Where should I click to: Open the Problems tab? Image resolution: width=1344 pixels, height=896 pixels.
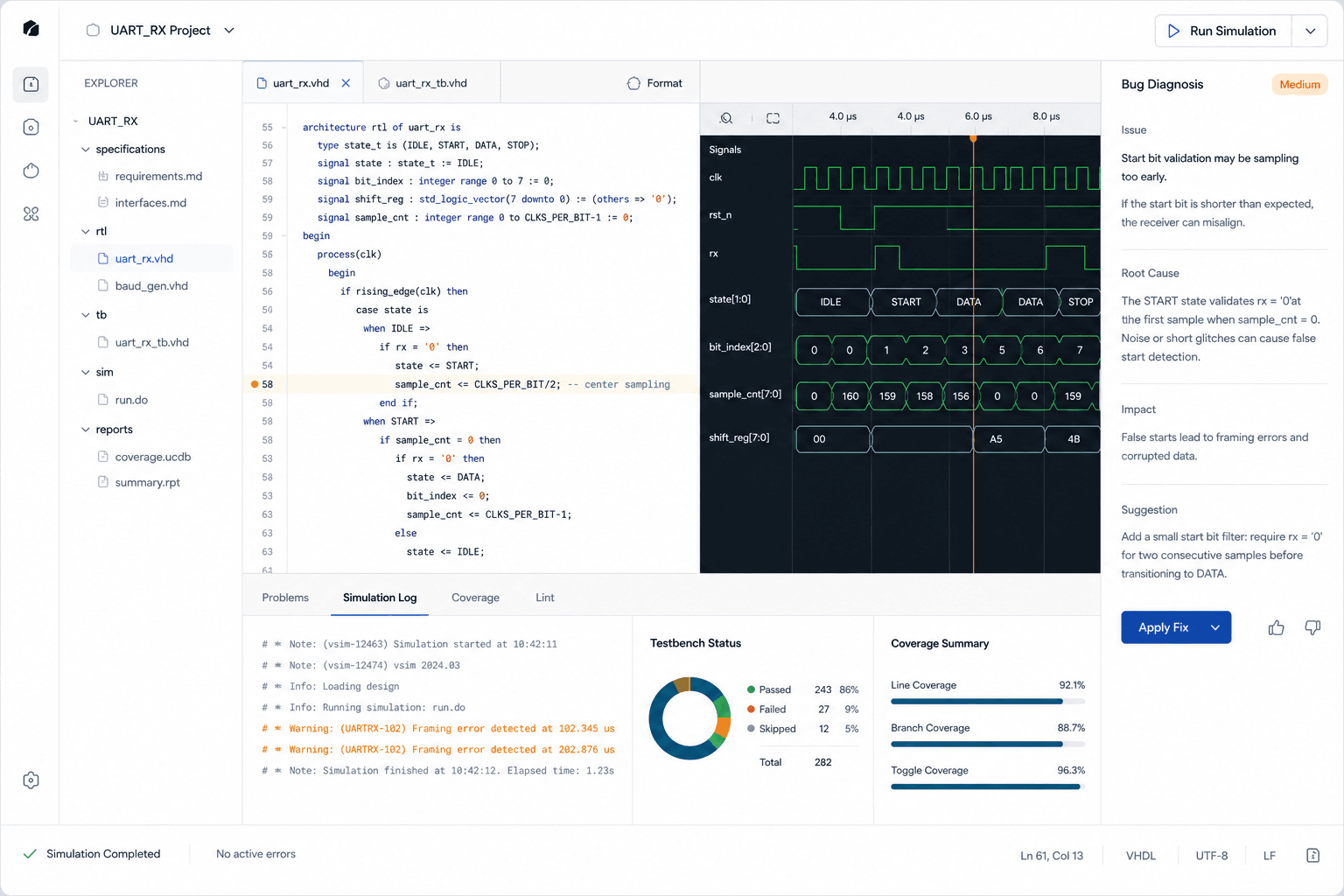pos(285,598)
